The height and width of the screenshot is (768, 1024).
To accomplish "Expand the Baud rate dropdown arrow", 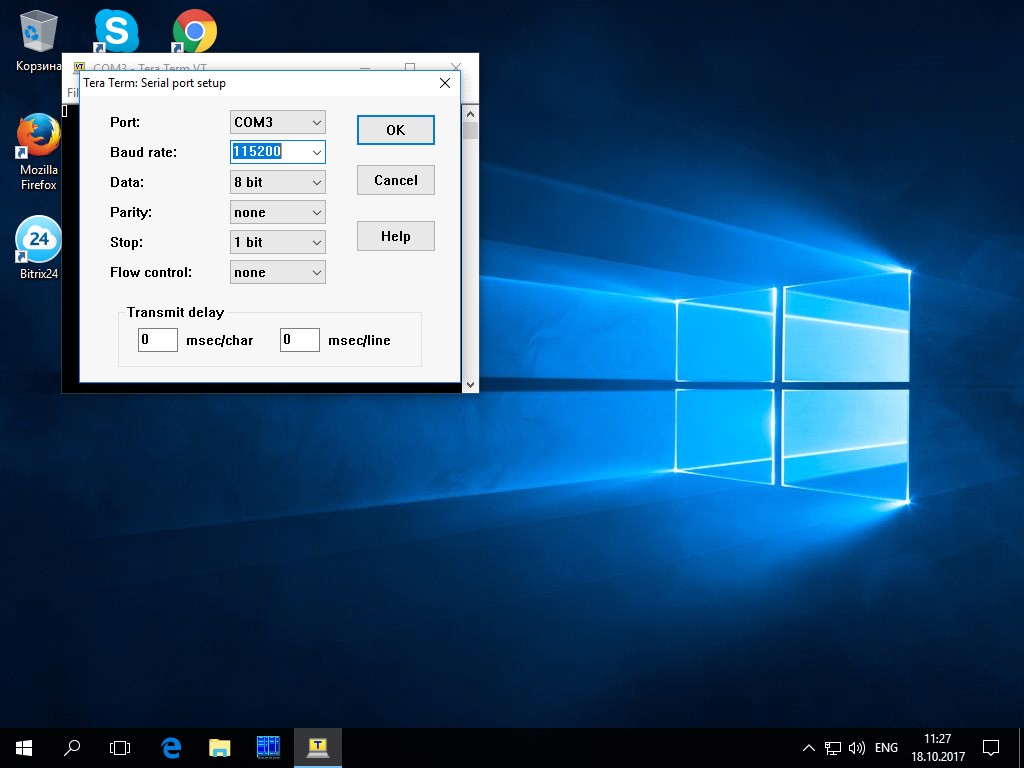I will (317, 152).
